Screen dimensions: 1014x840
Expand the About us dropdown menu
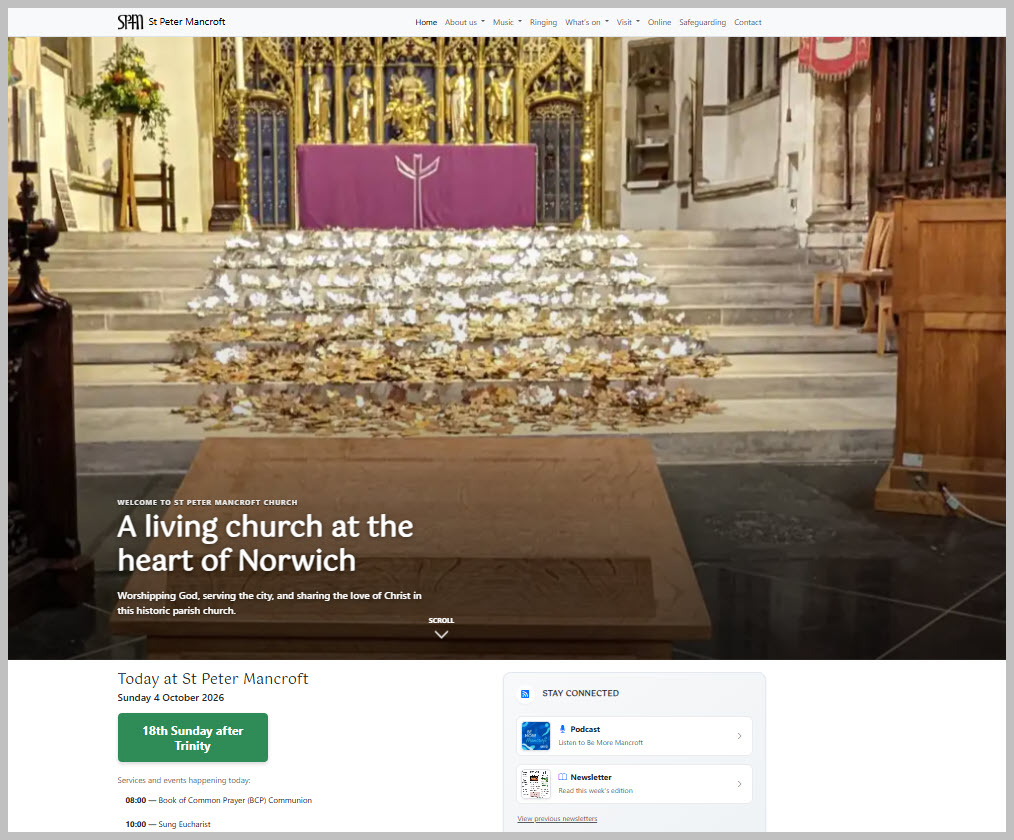pos(464,22)
